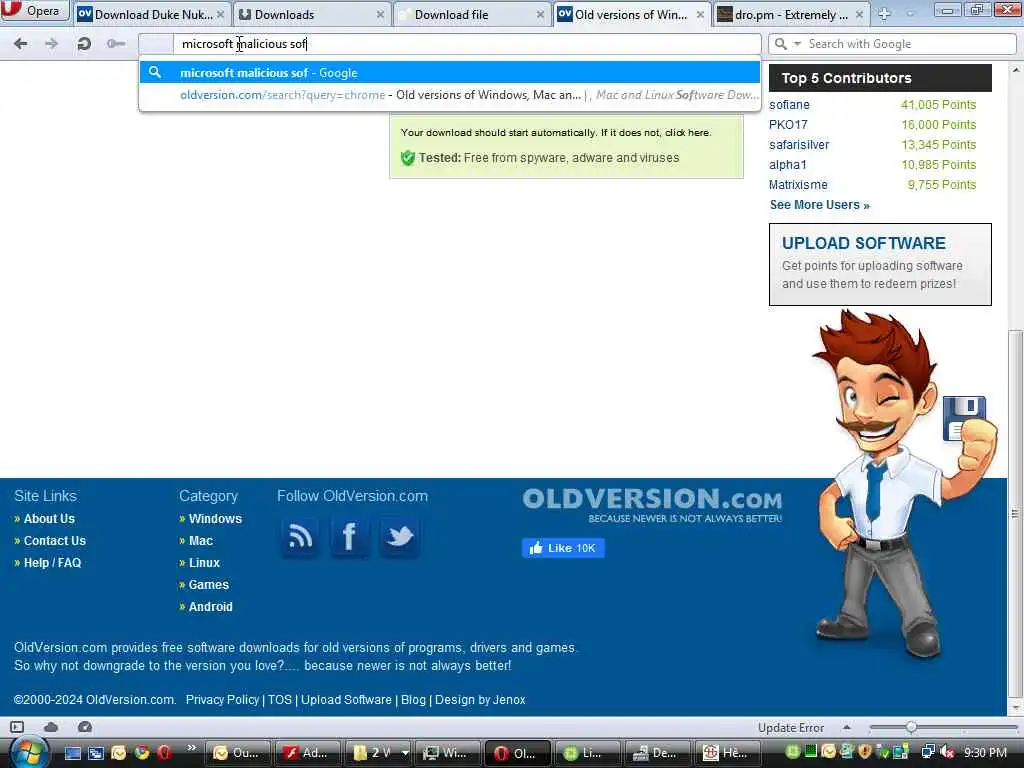The image size is (1024, 768).
Task: Close the dro.pm tab
Action: coord(859,14)
